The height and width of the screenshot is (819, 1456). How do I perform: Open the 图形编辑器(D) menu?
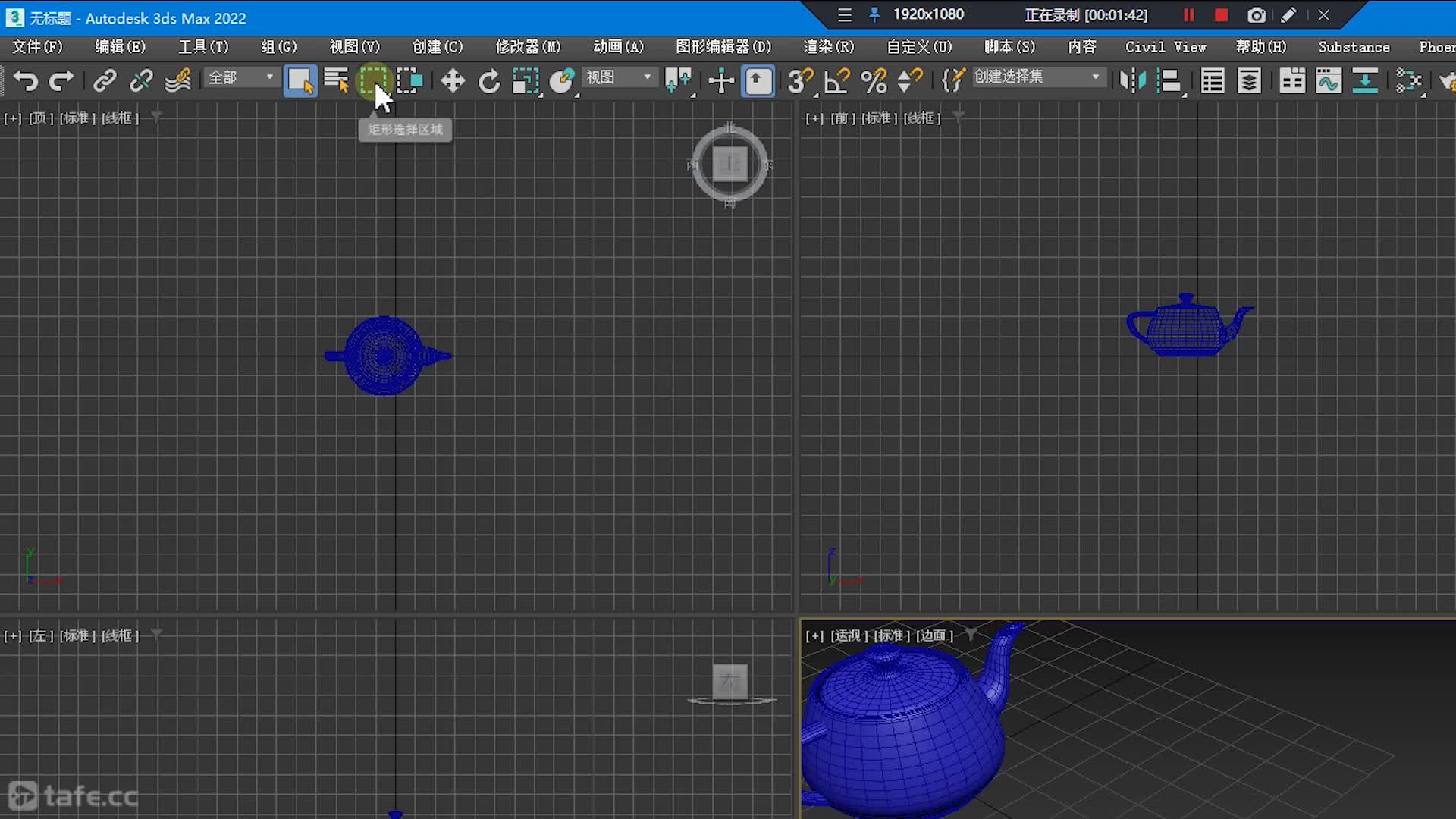723,47
